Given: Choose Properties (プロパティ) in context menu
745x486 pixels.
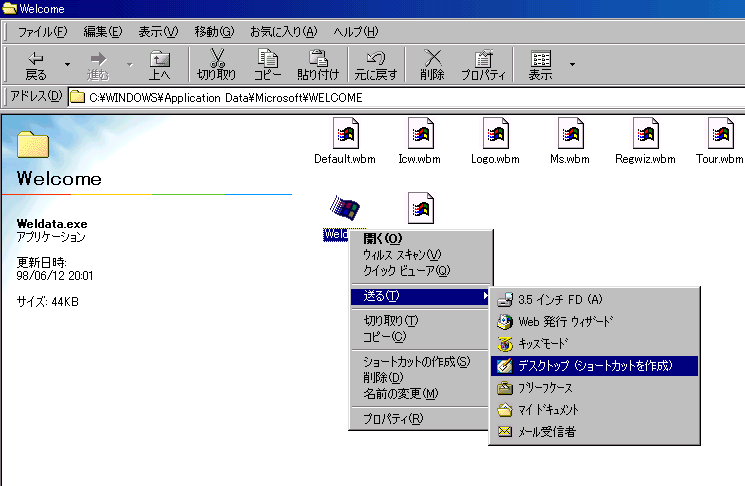Looking at the screenshot, I should (420, 419).
